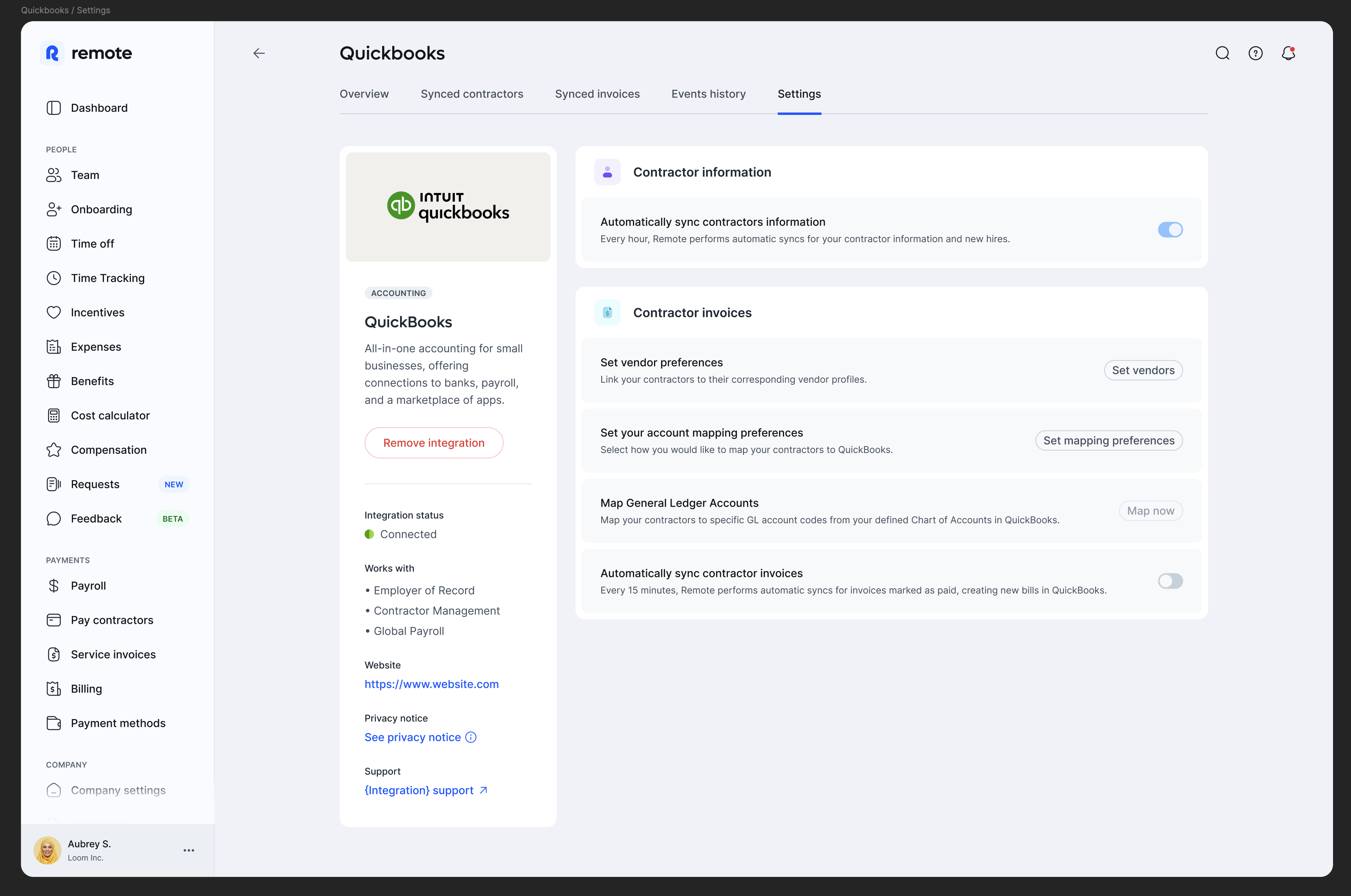Click the Contractor invoices document icon

coord(608,312)
